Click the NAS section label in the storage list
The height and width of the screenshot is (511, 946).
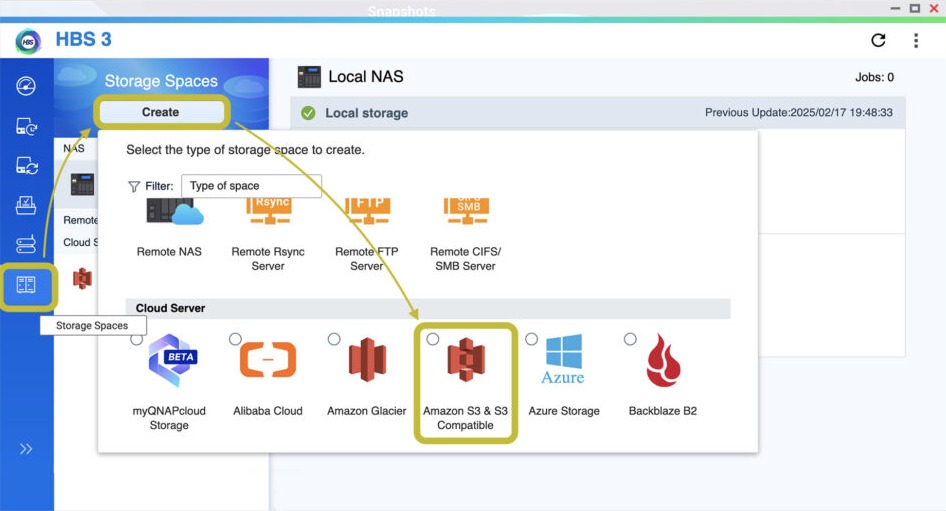click(74, 148)
